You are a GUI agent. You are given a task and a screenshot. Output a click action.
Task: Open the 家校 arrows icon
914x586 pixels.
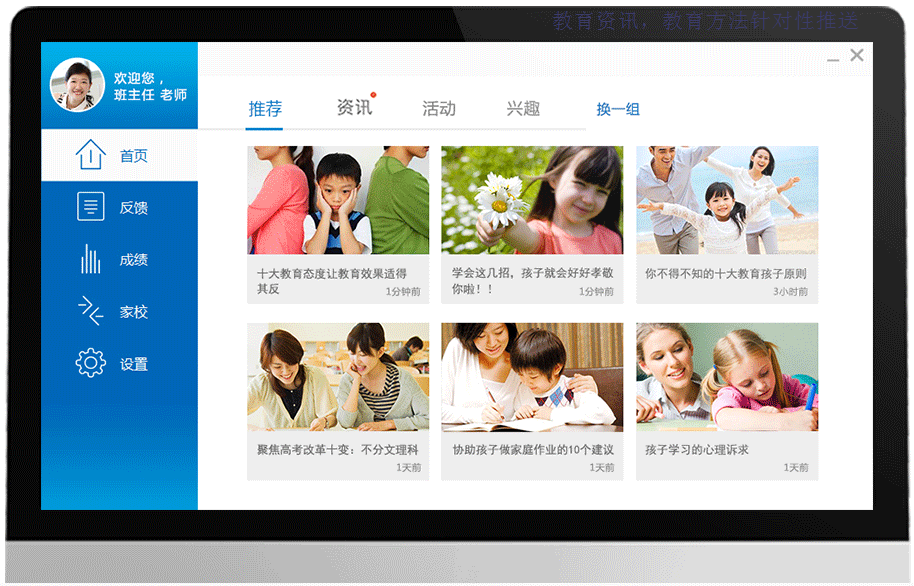click(x=90, y=311)
